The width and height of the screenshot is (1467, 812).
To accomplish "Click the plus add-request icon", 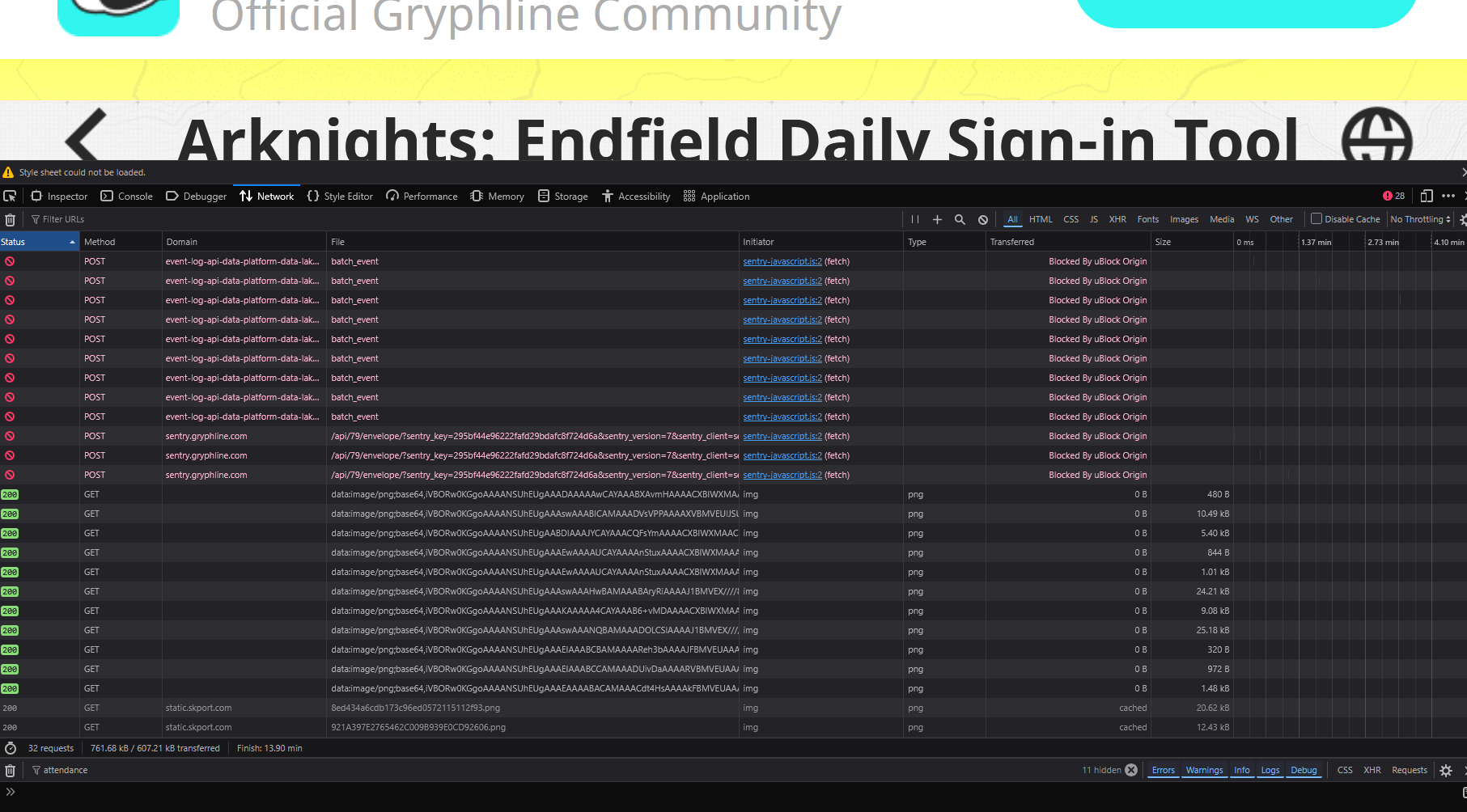I will tap(937, 219).
